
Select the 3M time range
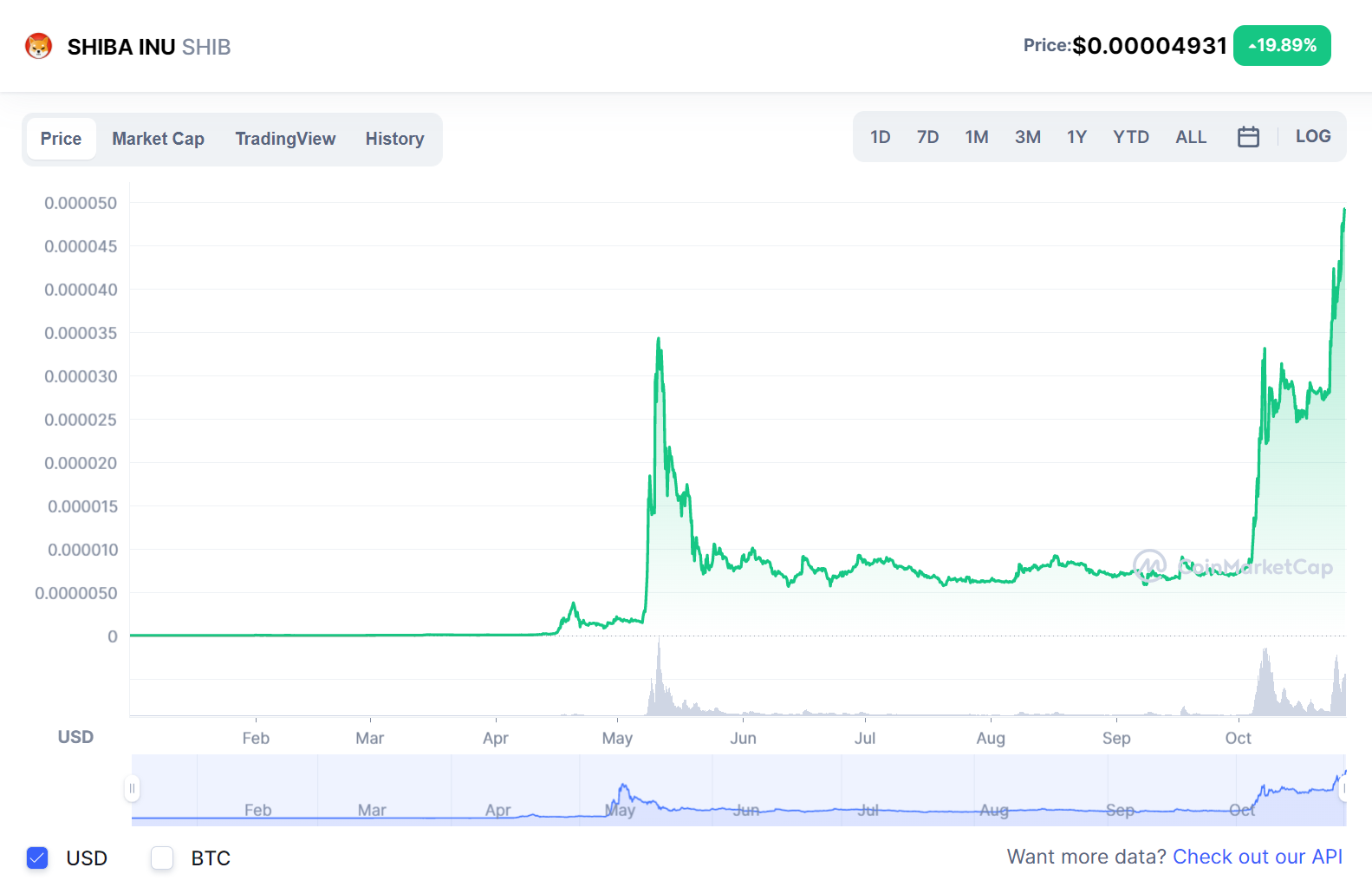1028,137
